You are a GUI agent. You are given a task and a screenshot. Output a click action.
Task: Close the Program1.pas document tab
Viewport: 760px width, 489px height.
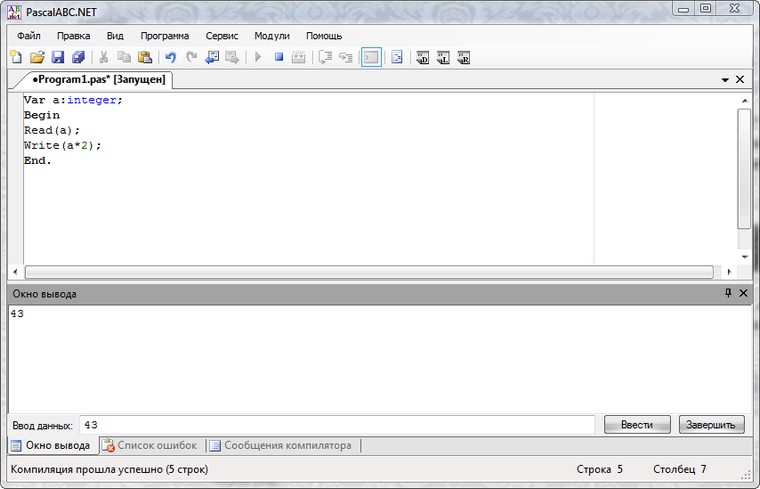[x=740, y=79]
